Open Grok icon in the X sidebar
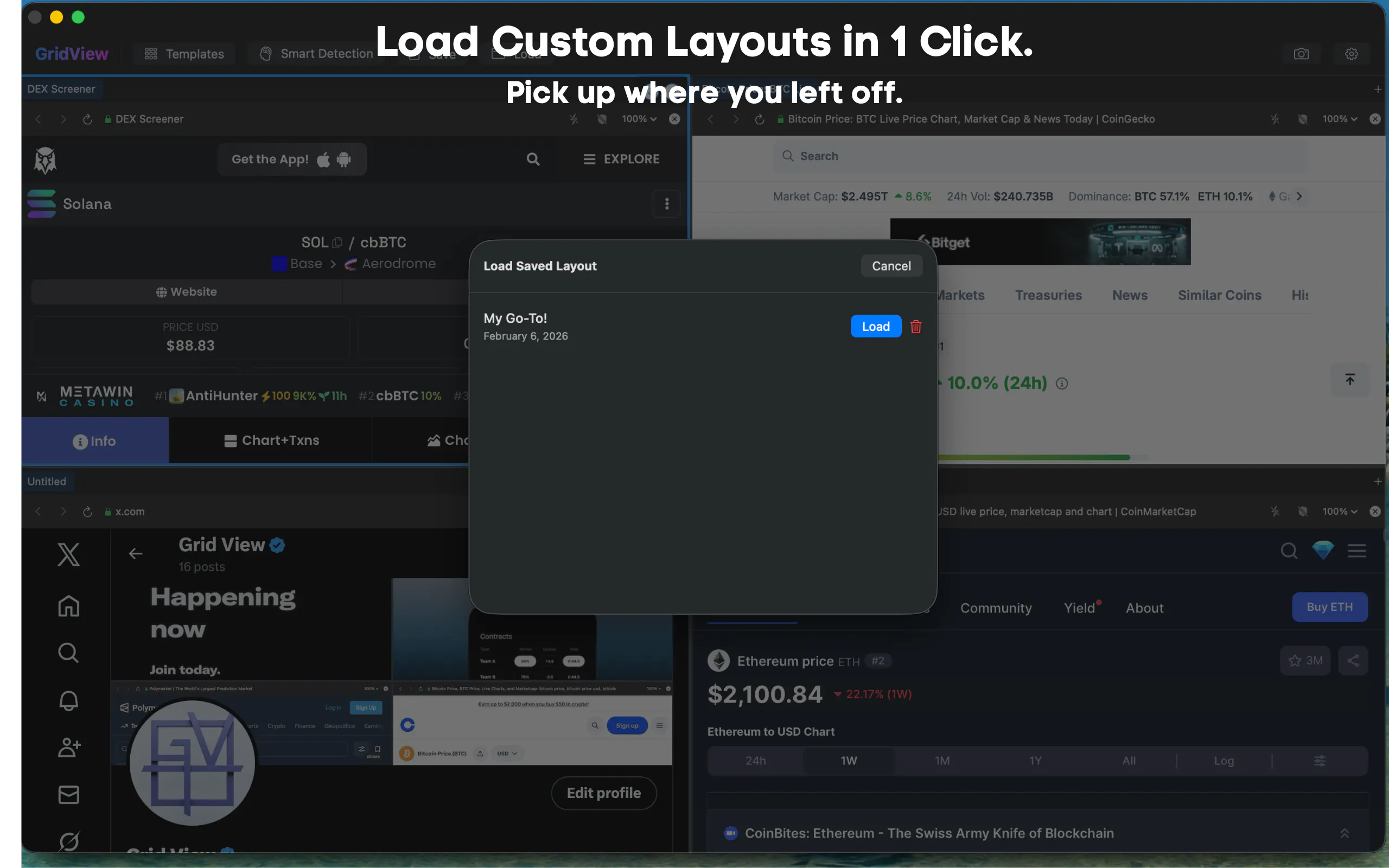Viewport: 1389px width, 868px height. coord(68,841)
